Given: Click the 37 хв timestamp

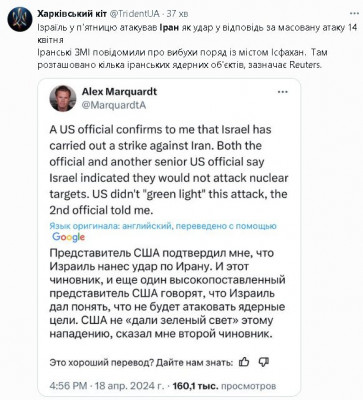Looking at the screenshot, I should tap(177, 14).
